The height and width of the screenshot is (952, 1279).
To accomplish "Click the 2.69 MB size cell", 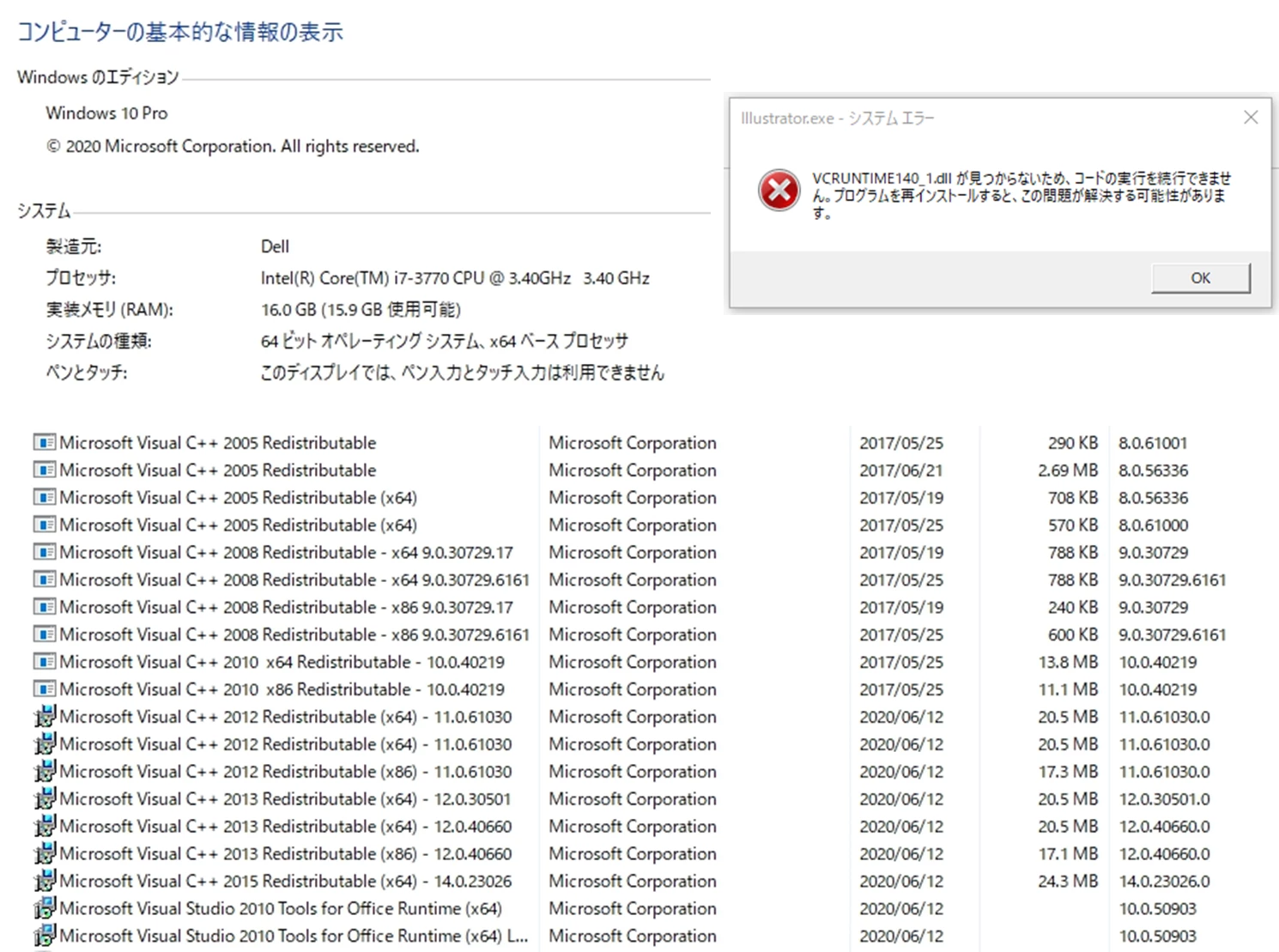I will pos(1068,470).
